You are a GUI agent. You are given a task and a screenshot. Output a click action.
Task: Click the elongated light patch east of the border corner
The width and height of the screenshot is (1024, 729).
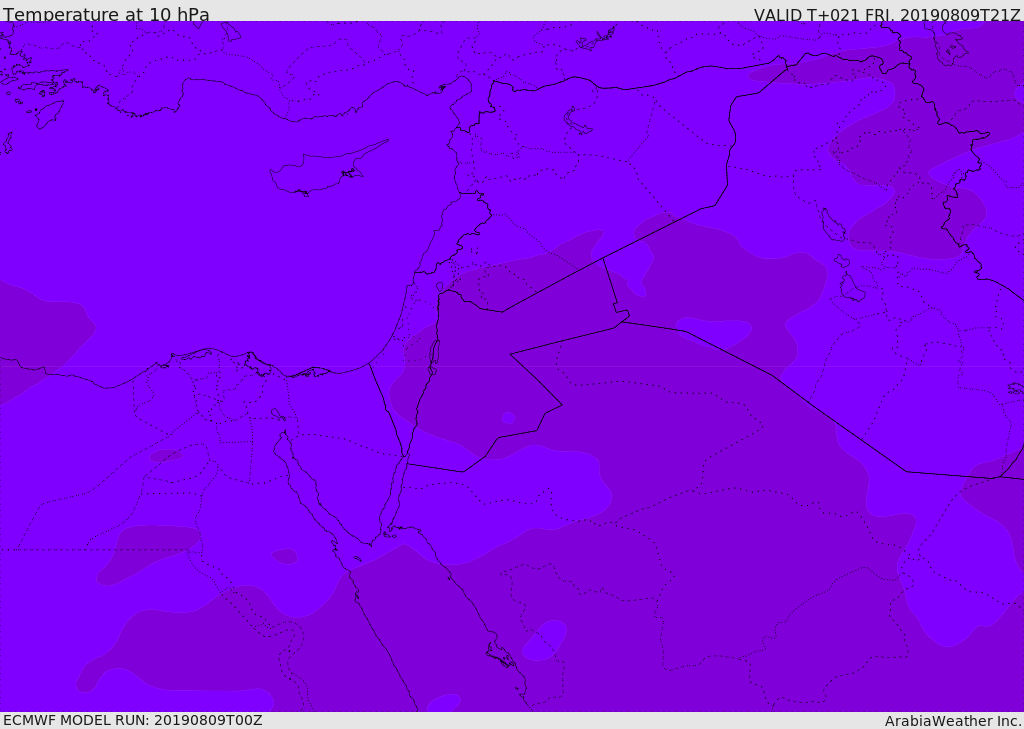pyautogui.click(x=715, y=329)
